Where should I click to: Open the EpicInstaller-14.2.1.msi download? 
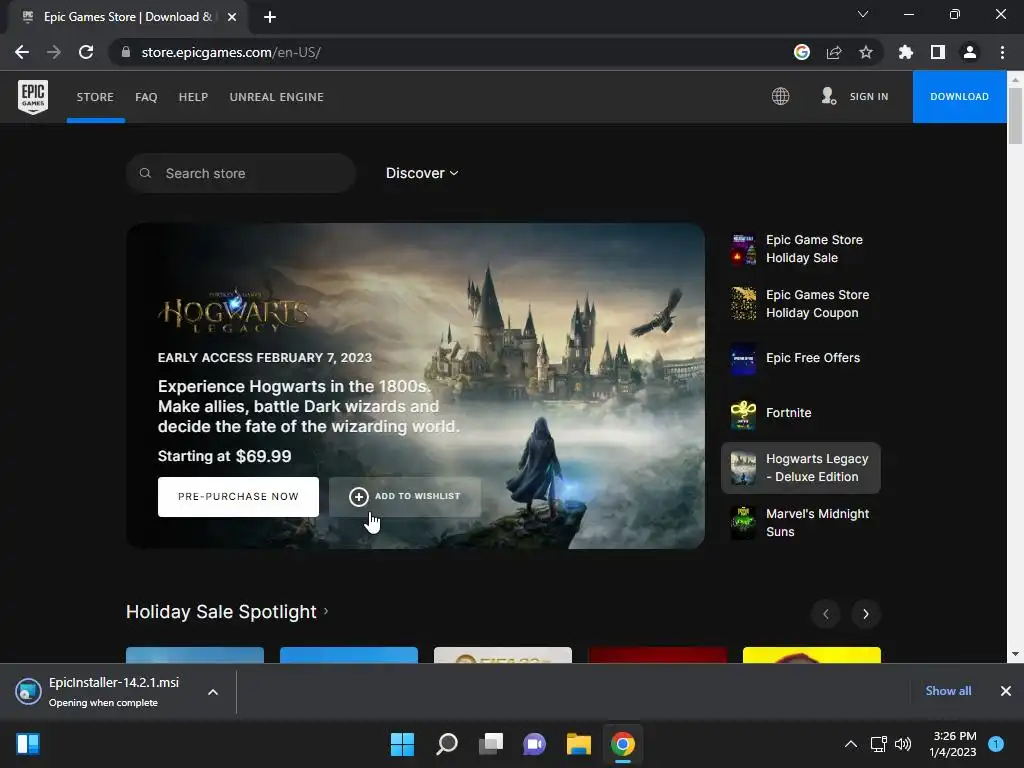pos(114,692)
